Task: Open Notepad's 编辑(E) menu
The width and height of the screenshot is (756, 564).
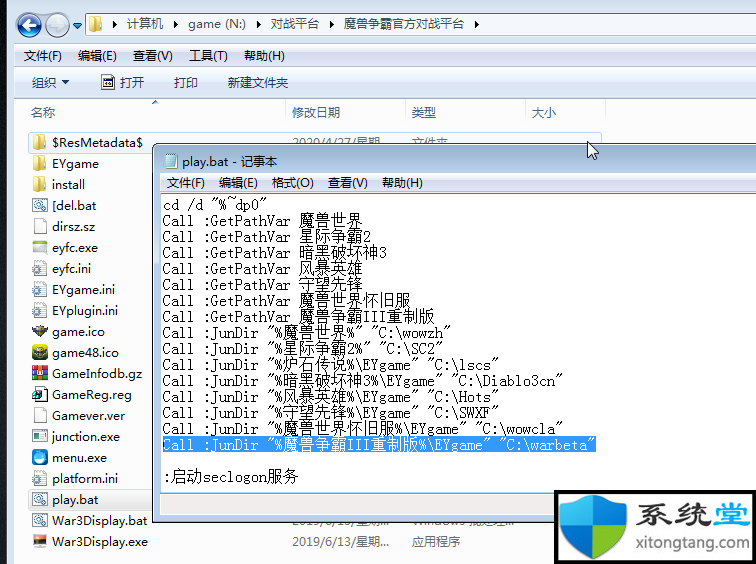Action: [x=238, y=183]
